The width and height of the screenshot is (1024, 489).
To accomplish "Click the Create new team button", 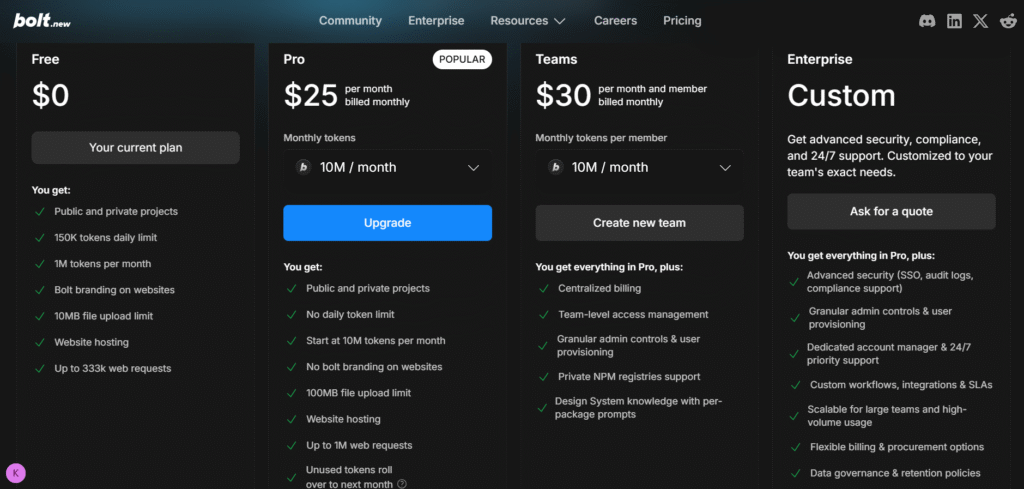I will pyautogui.click(x=639, y=223).
